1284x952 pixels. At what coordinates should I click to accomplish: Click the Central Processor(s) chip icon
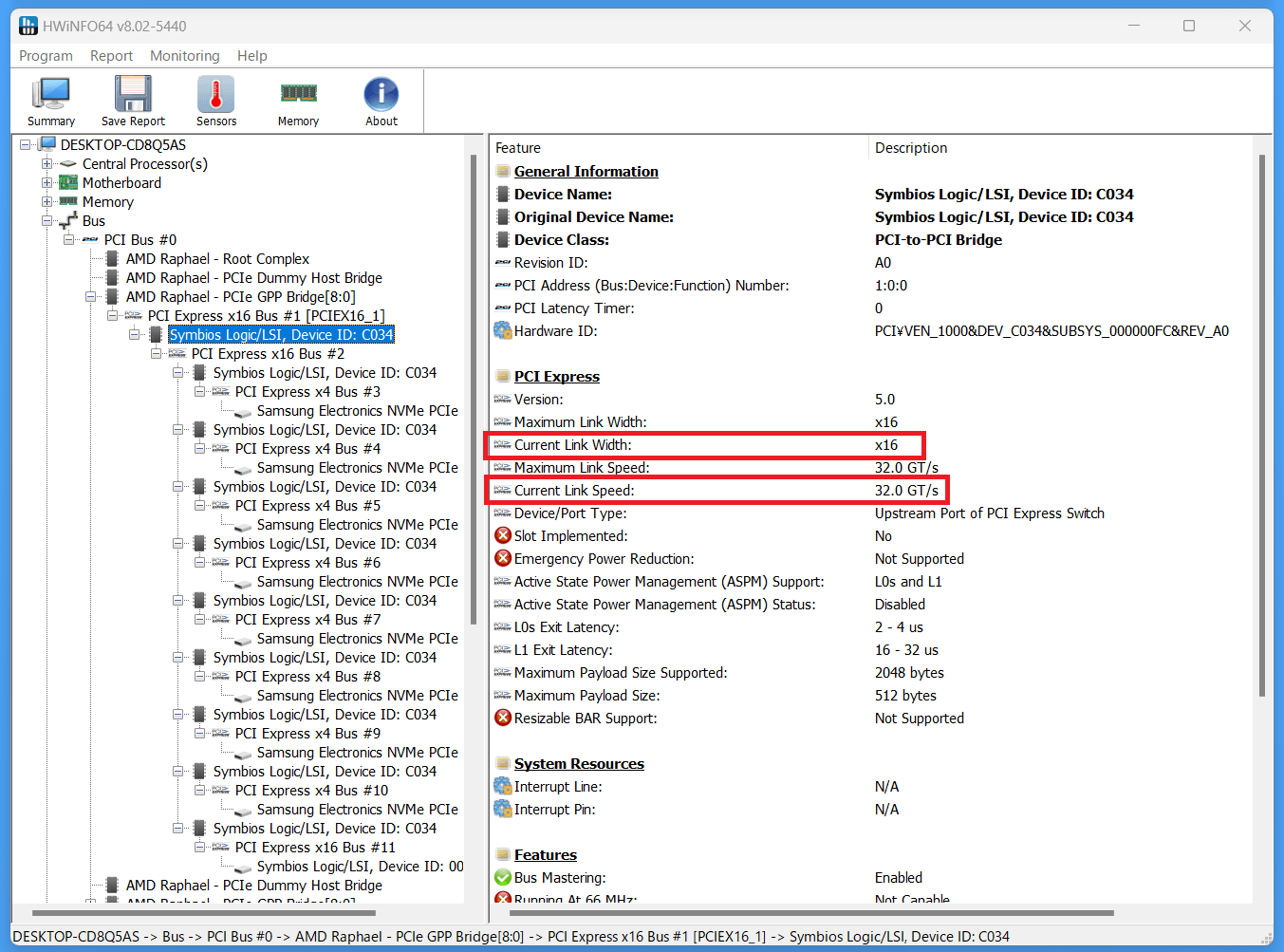tap(68, 163)
